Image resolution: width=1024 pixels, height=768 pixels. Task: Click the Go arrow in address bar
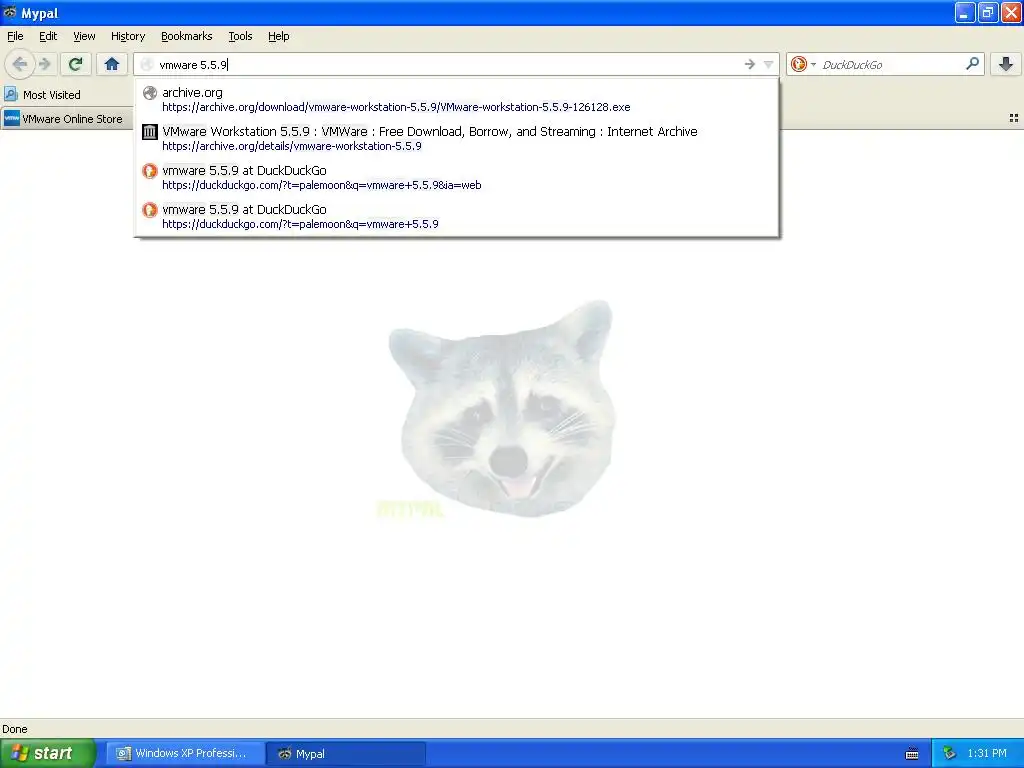coord(749,64)
